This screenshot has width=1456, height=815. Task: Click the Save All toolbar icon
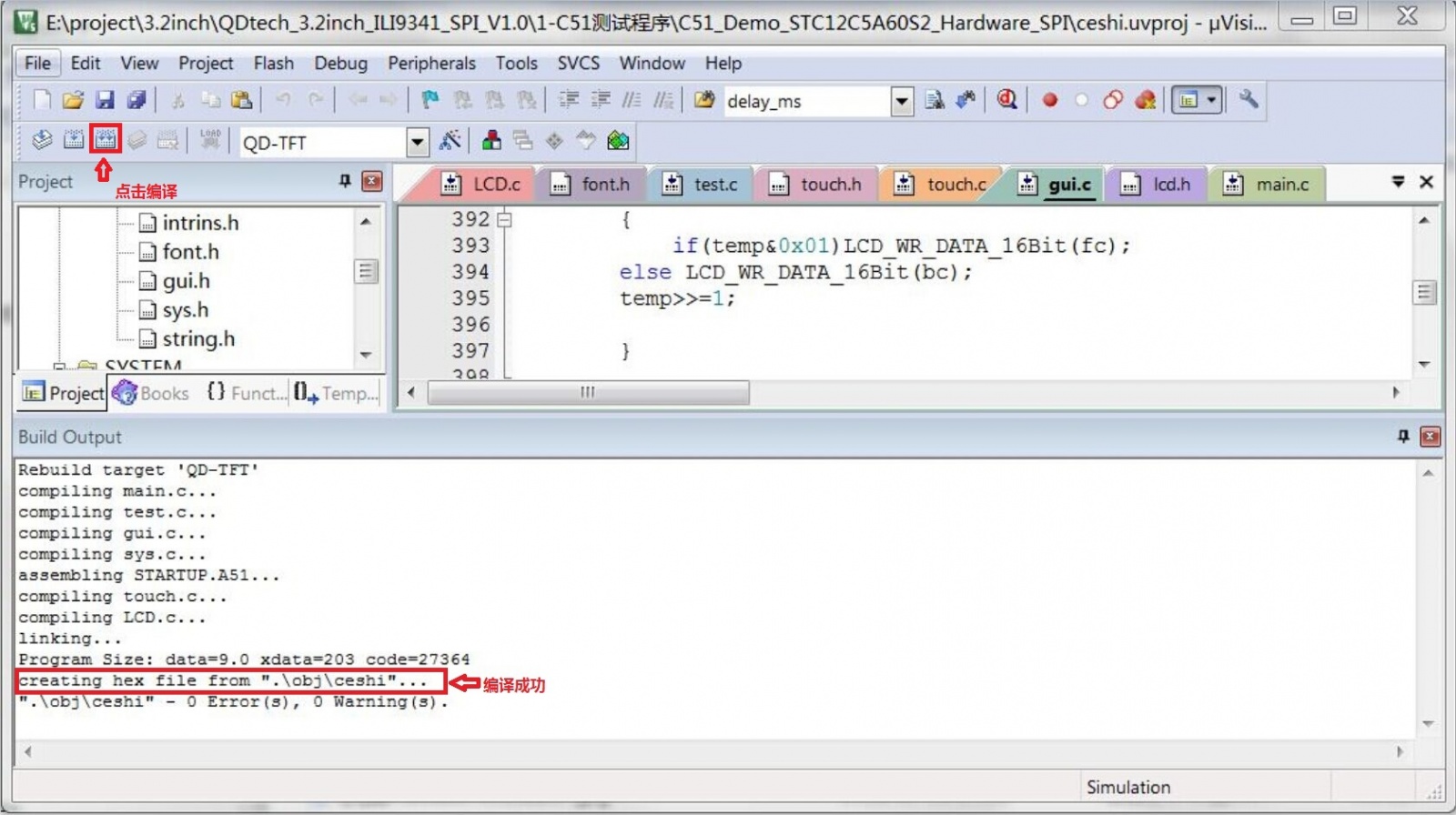point(136,100)
